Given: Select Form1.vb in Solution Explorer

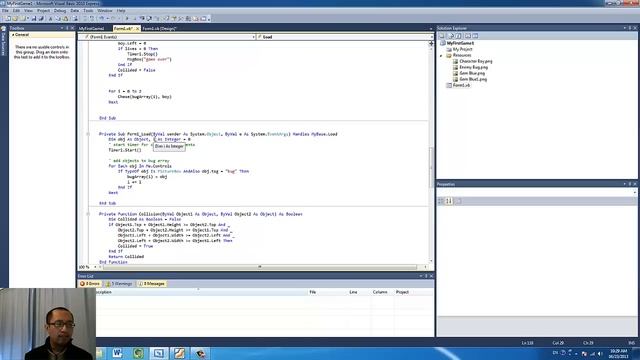Looking at the screenshot, I should 461,85.
